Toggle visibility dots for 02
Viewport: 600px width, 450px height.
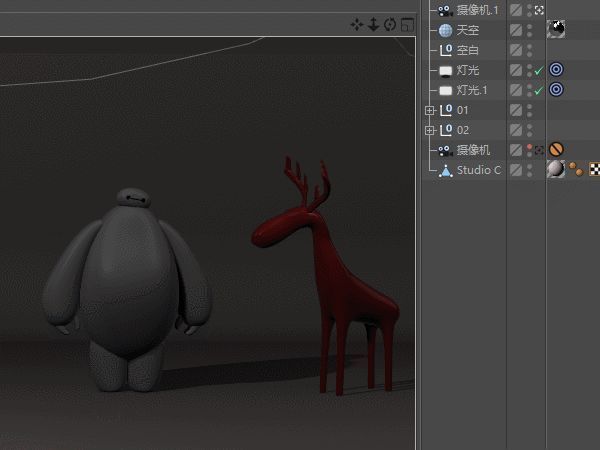[530, 130]
